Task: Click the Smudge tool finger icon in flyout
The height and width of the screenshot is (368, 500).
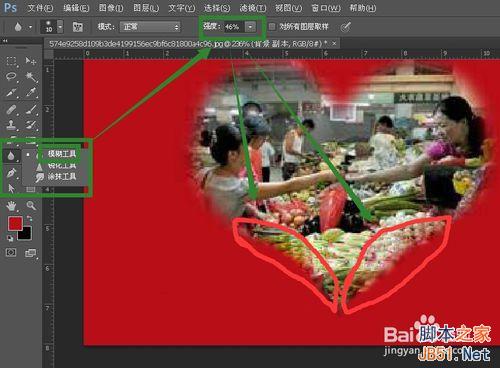Action: point(40,177)
